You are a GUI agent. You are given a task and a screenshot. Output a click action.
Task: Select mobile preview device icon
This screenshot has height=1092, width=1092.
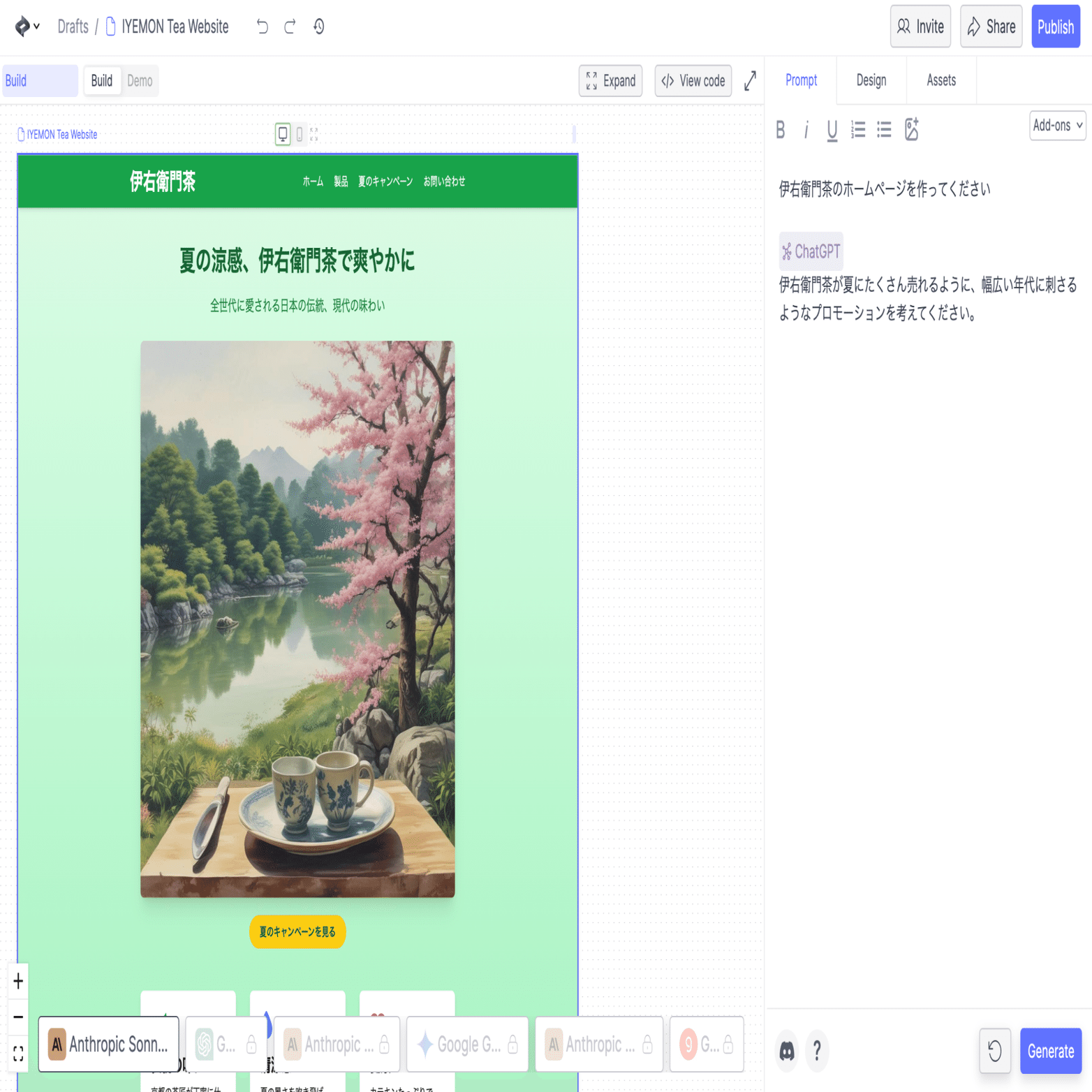click(300, 134)
